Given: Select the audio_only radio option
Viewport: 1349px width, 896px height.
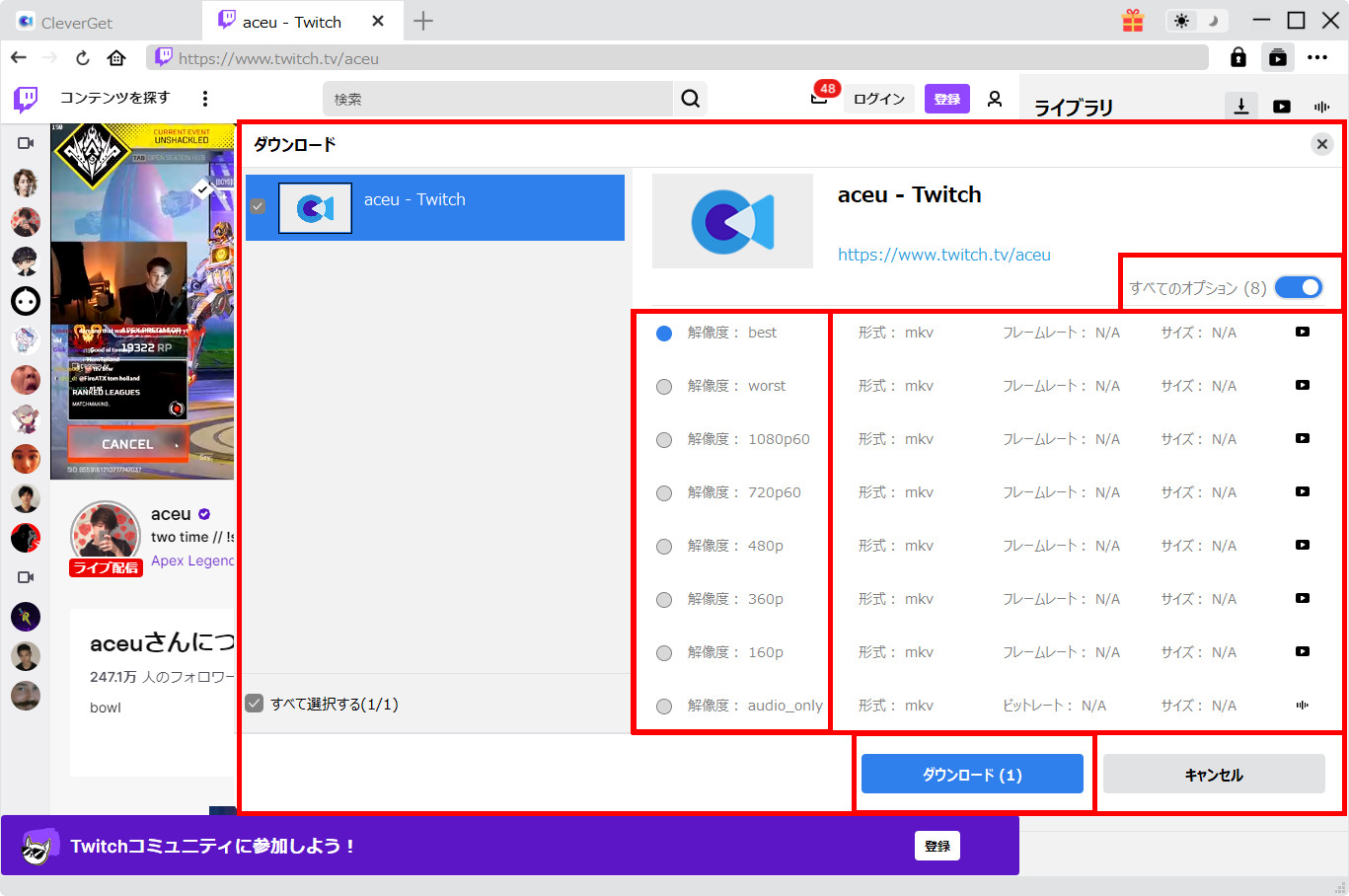Looking at the screenshot, I should tap(664, 707).
